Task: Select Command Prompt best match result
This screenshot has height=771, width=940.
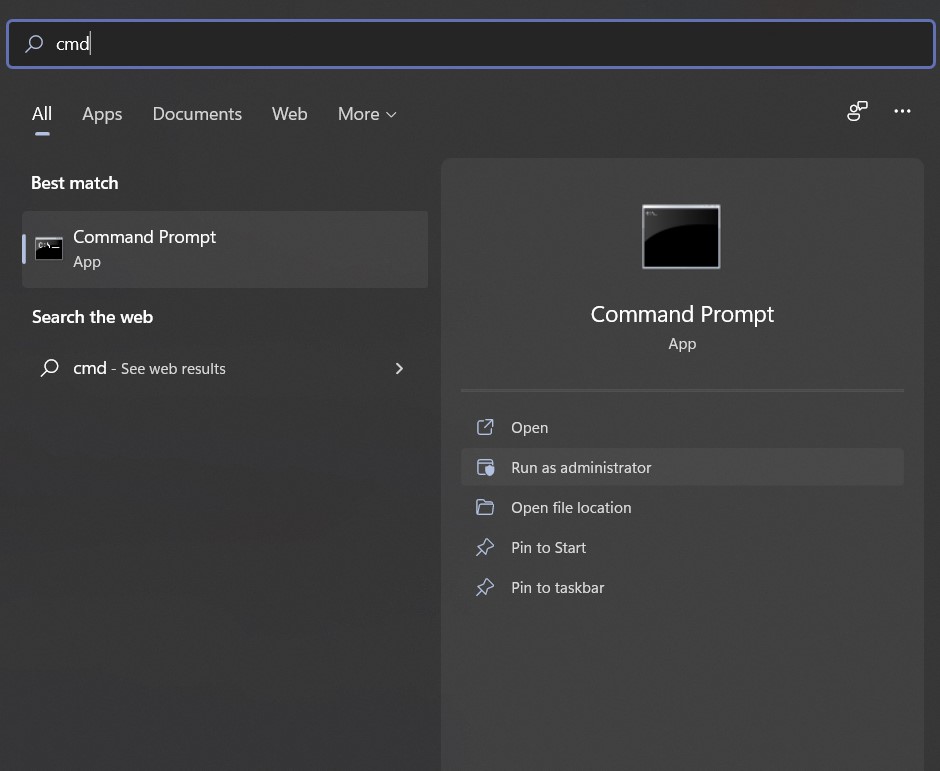Action: click(225, 249)
